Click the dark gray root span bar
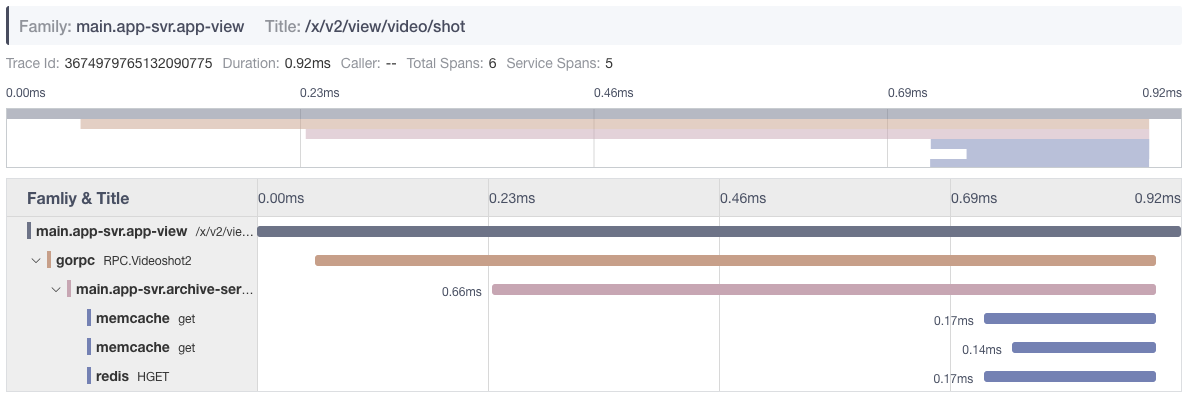Image resolution: width=1190 pixels, height=396 pixels. pyautogui.click(x=719, y=231)
